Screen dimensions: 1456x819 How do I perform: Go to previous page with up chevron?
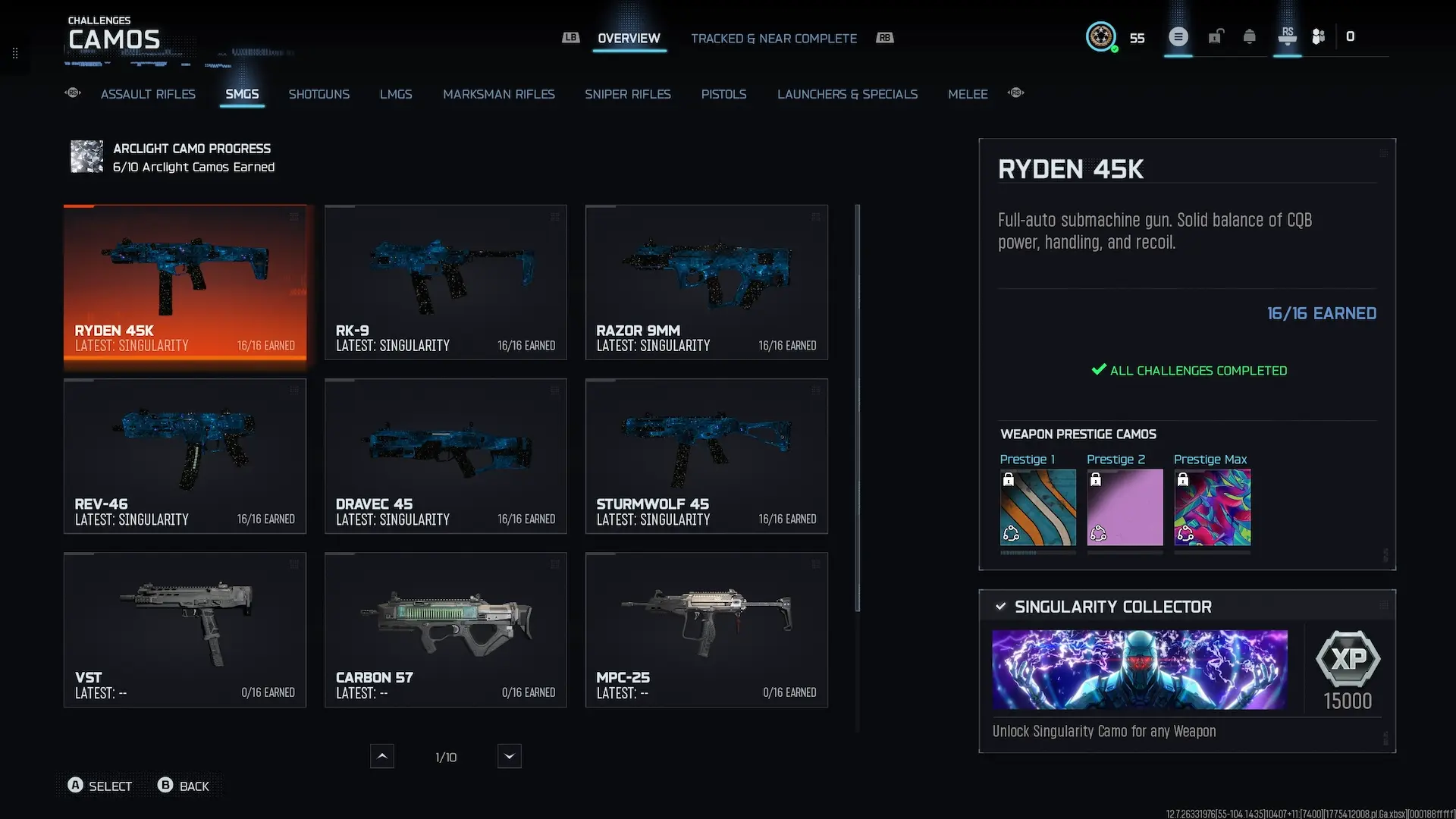(382, 756)
